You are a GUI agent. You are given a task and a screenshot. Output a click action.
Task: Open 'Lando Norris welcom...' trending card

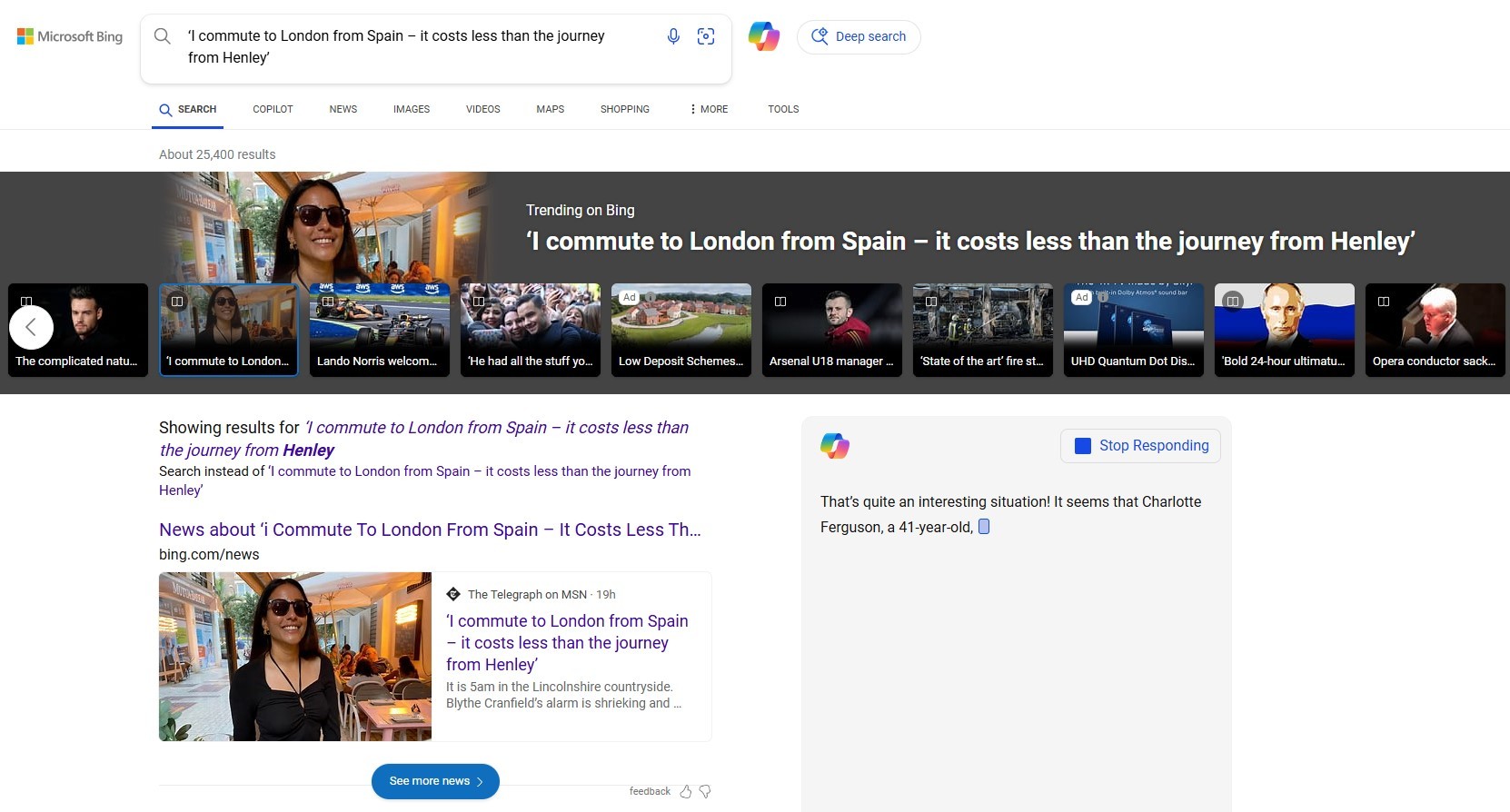pos(380,330)
